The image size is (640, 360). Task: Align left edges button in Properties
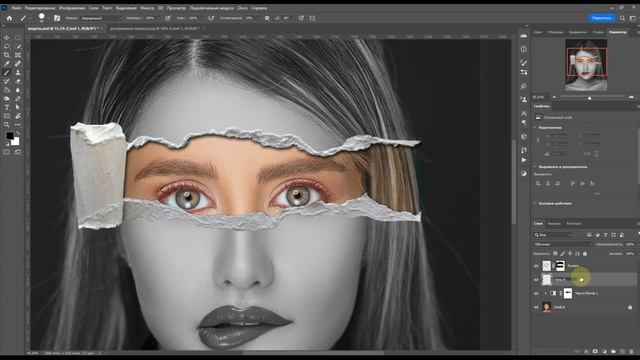point(538,184)
